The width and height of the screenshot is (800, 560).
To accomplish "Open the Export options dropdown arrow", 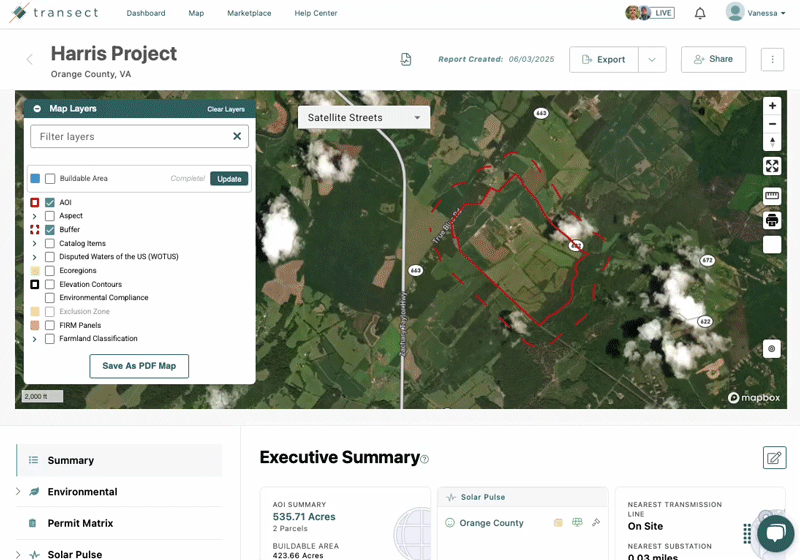I will click(652, 59).
